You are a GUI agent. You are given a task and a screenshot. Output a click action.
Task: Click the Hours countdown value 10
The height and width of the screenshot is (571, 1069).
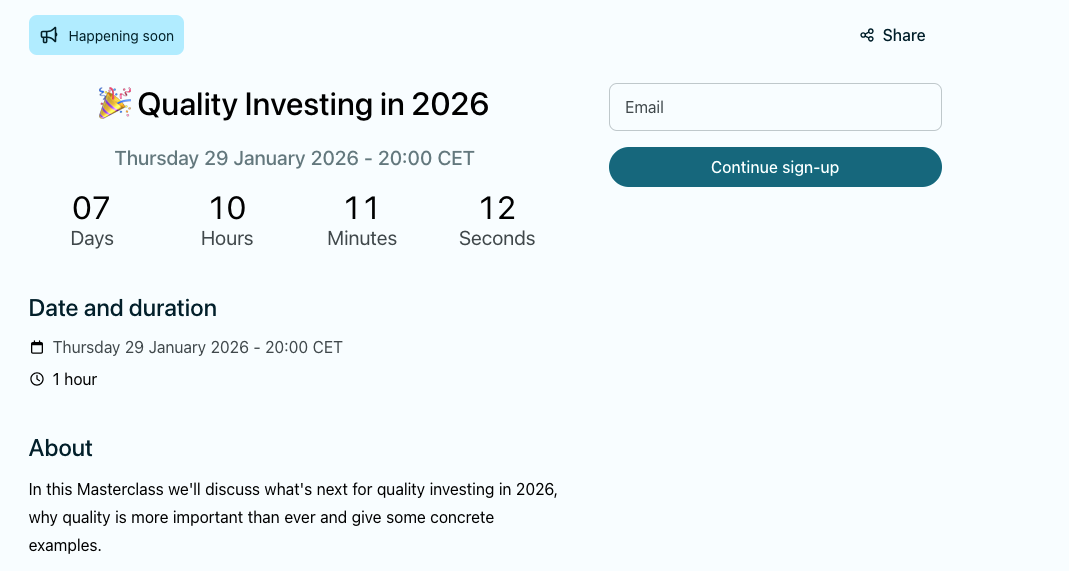[227, 208]
